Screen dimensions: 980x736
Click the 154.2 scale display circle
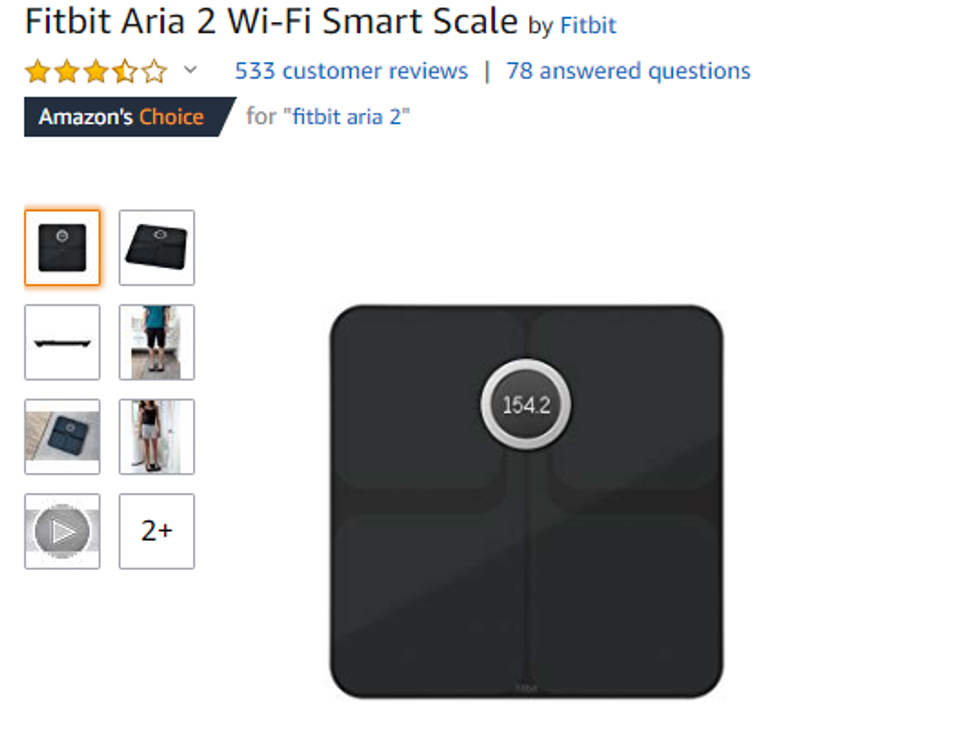(526, 404)
